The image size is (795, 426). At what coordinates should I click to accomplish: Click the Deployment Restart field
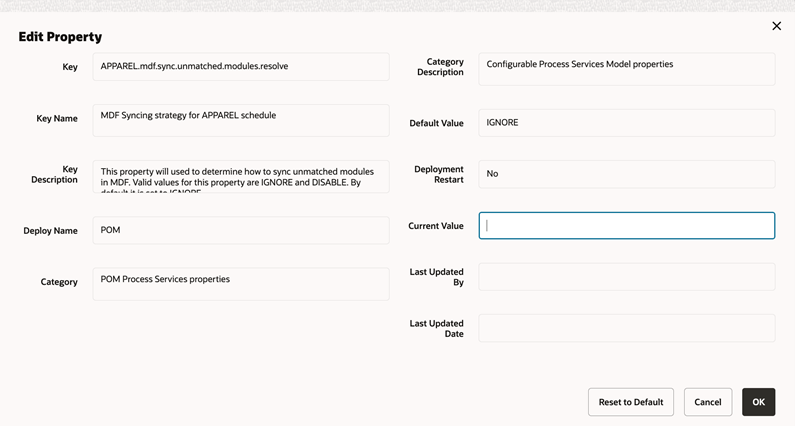click(x=626, y=174)
